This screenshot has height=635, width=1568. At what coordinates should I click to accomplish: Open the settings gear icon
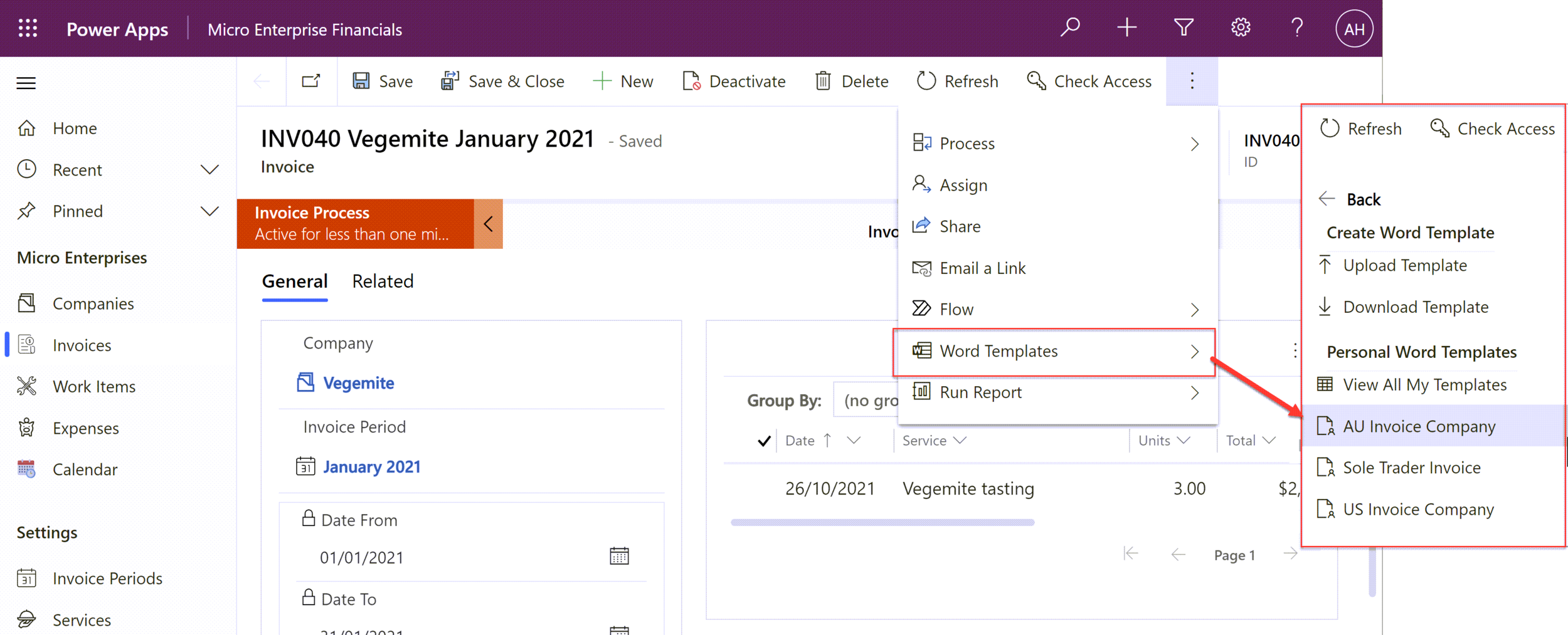pyautogui.click(x=1241, y=28)
